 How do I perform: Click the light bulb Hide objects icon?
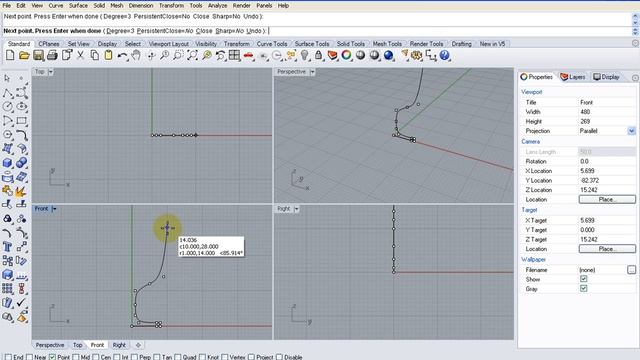coord(304,55)
